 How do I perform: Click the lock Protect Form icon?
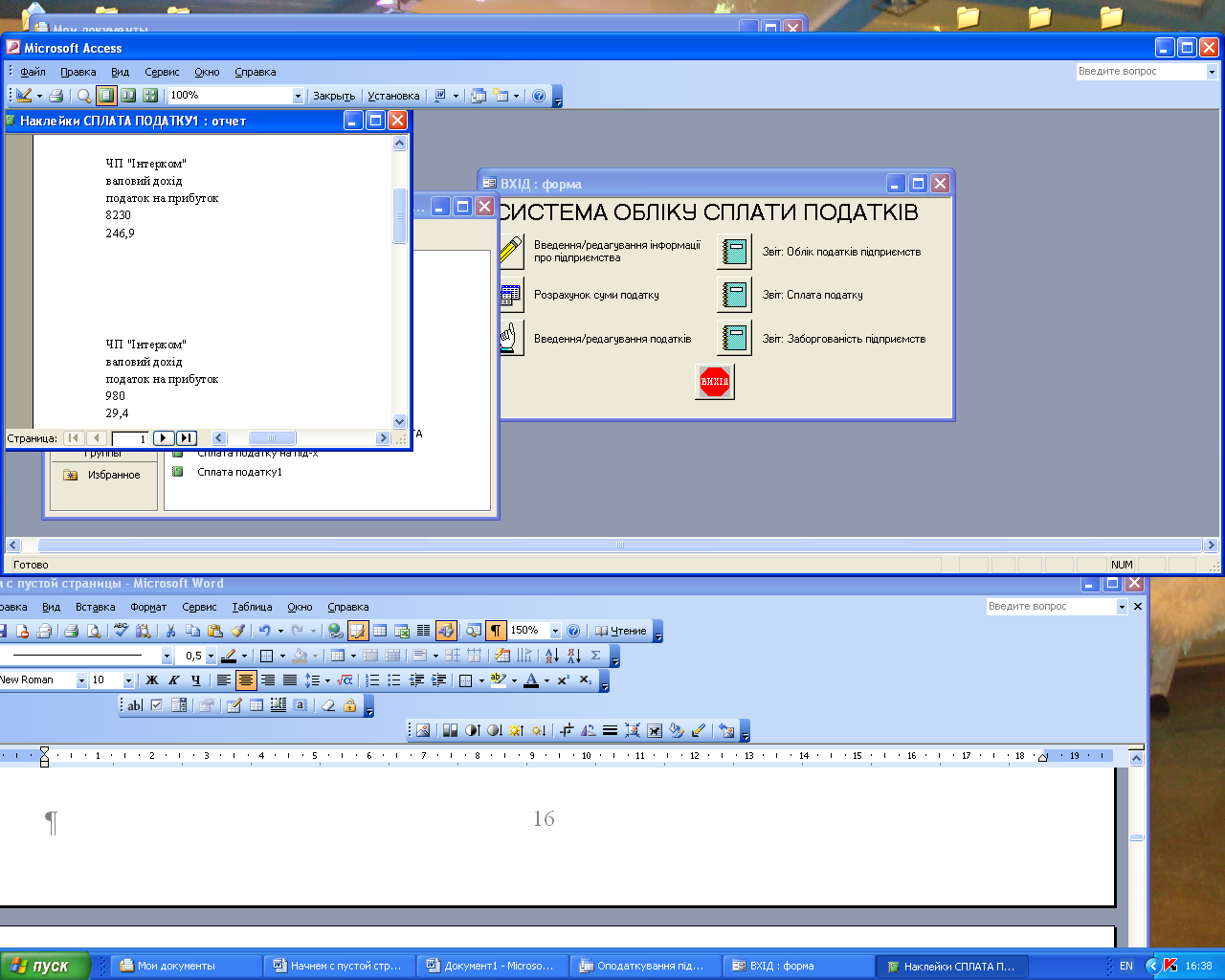point(350,705)
